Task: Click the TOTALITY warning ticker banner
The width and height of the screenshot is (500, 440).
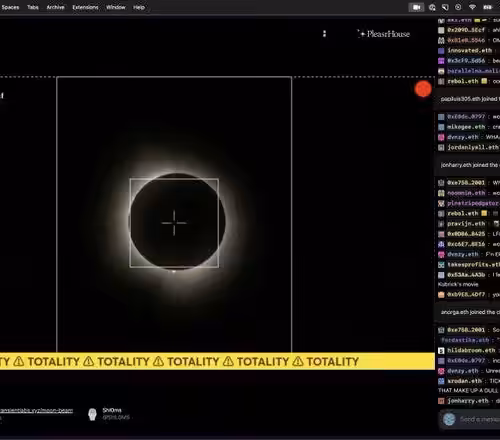Action: (x=217, y=361)
